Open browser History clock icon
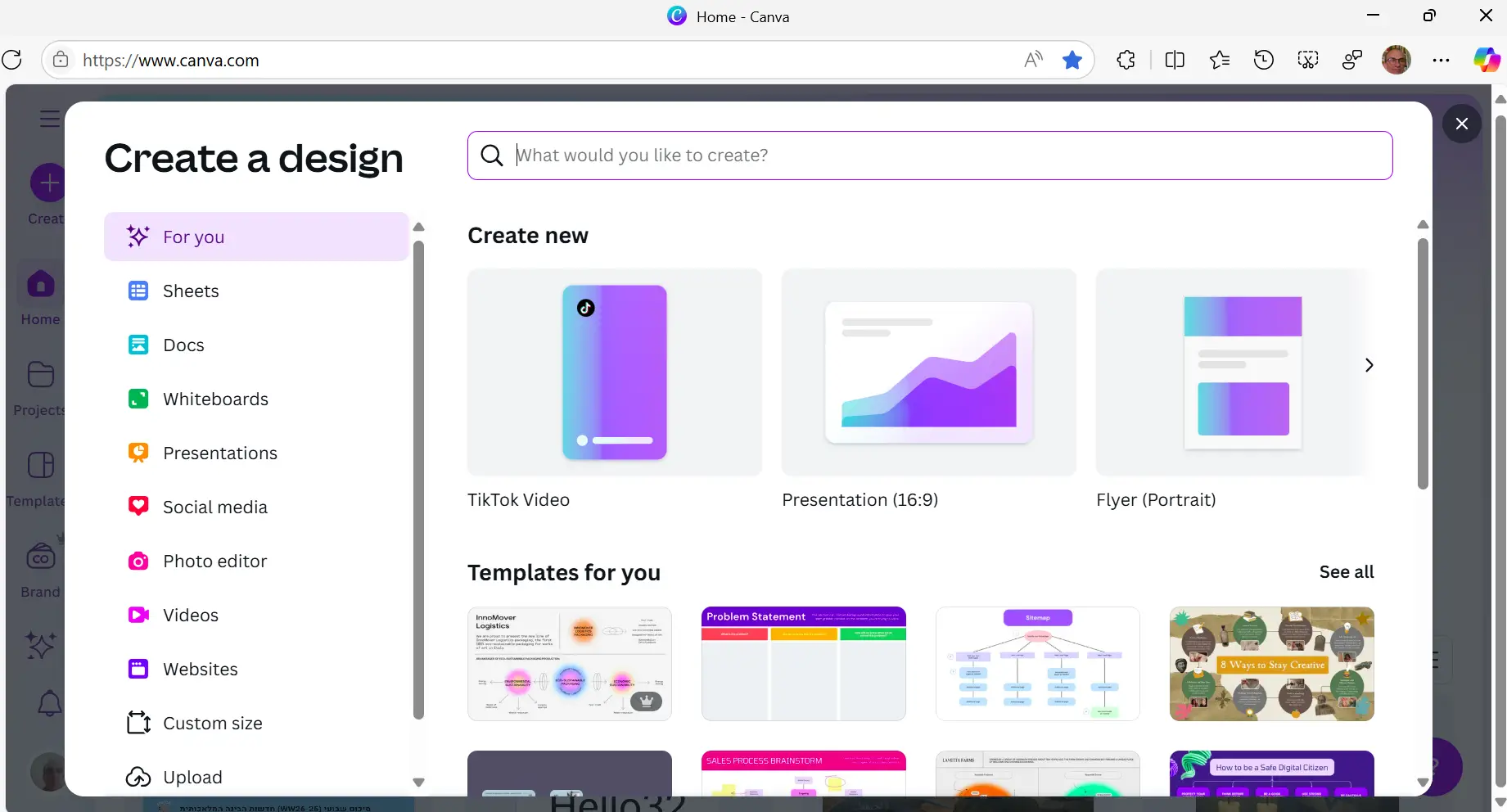The height and width of the screenshot is (812, 1507). tap(1264, 60)
